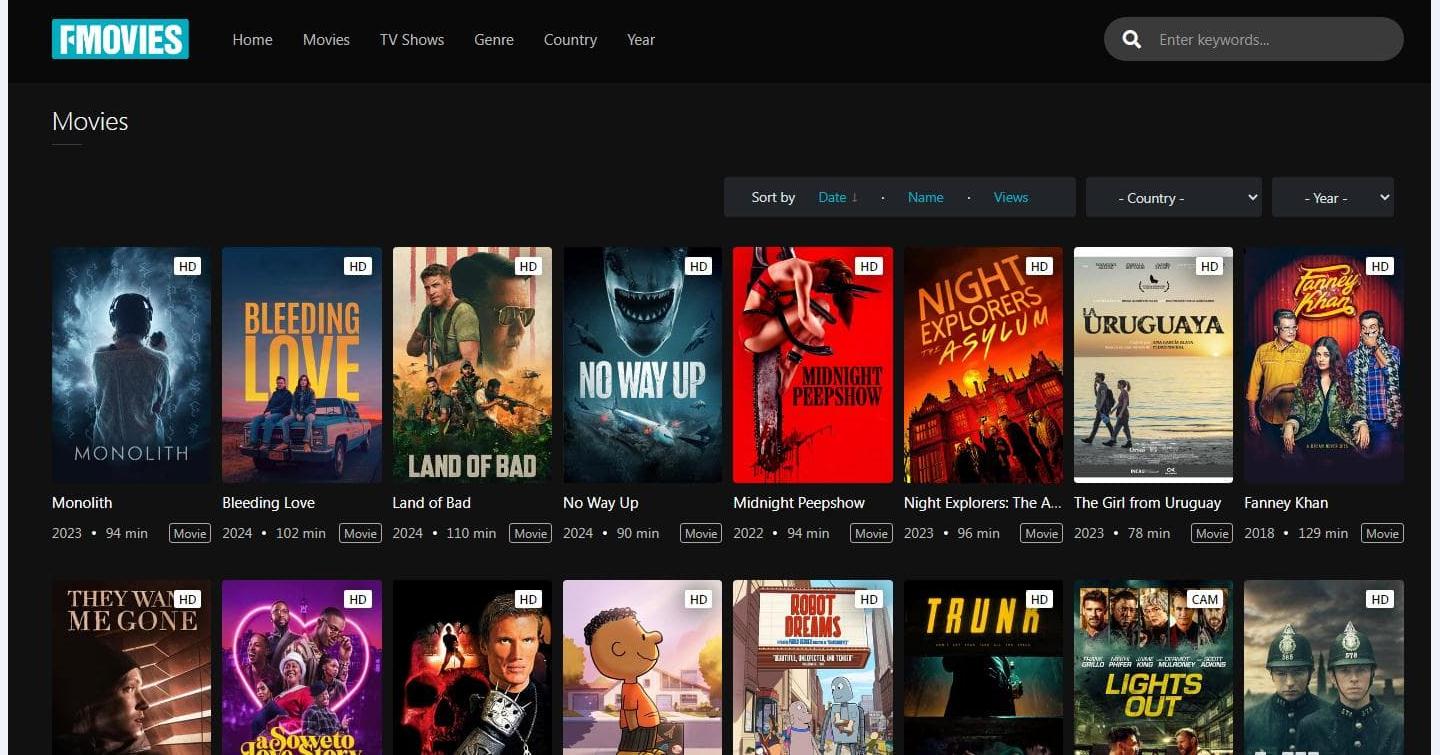Screen dimensions: 1440x755
Task: Open the Country menu in the top navigation
Action: pyautogui.click(x=570, y=40)
